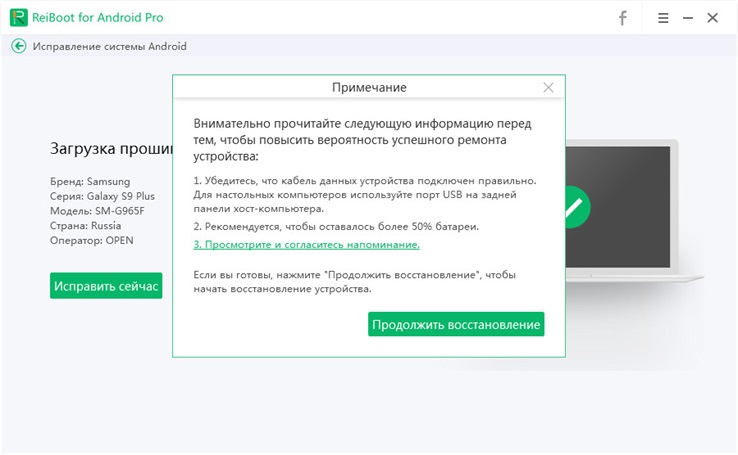
Task: Go back with the green arrow icon
Action: [19, 46]
